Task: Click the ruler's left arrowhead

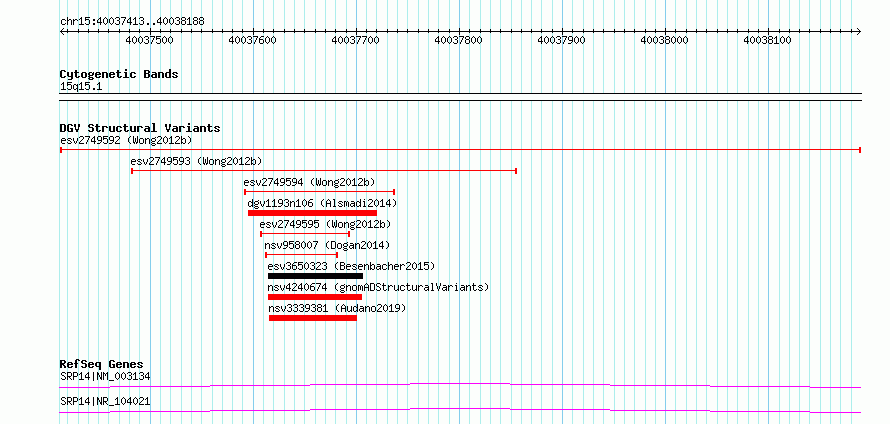Action: click(62, 32)
